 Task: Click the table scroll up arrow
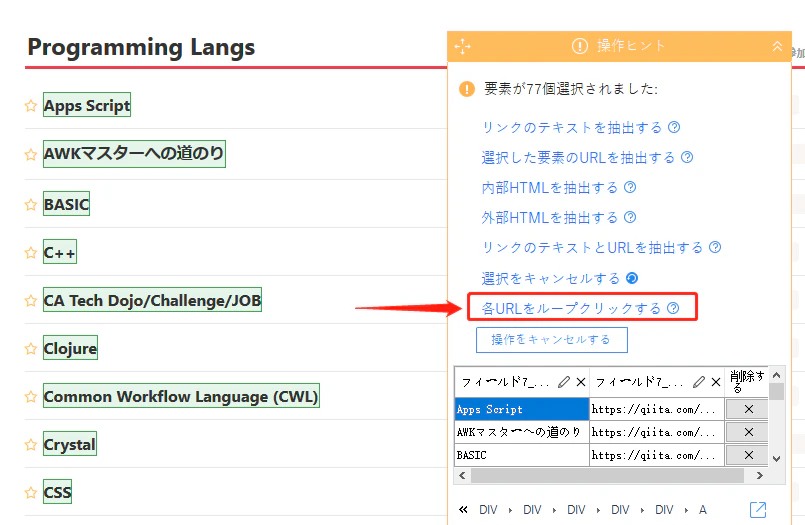(x=776, y=375)
